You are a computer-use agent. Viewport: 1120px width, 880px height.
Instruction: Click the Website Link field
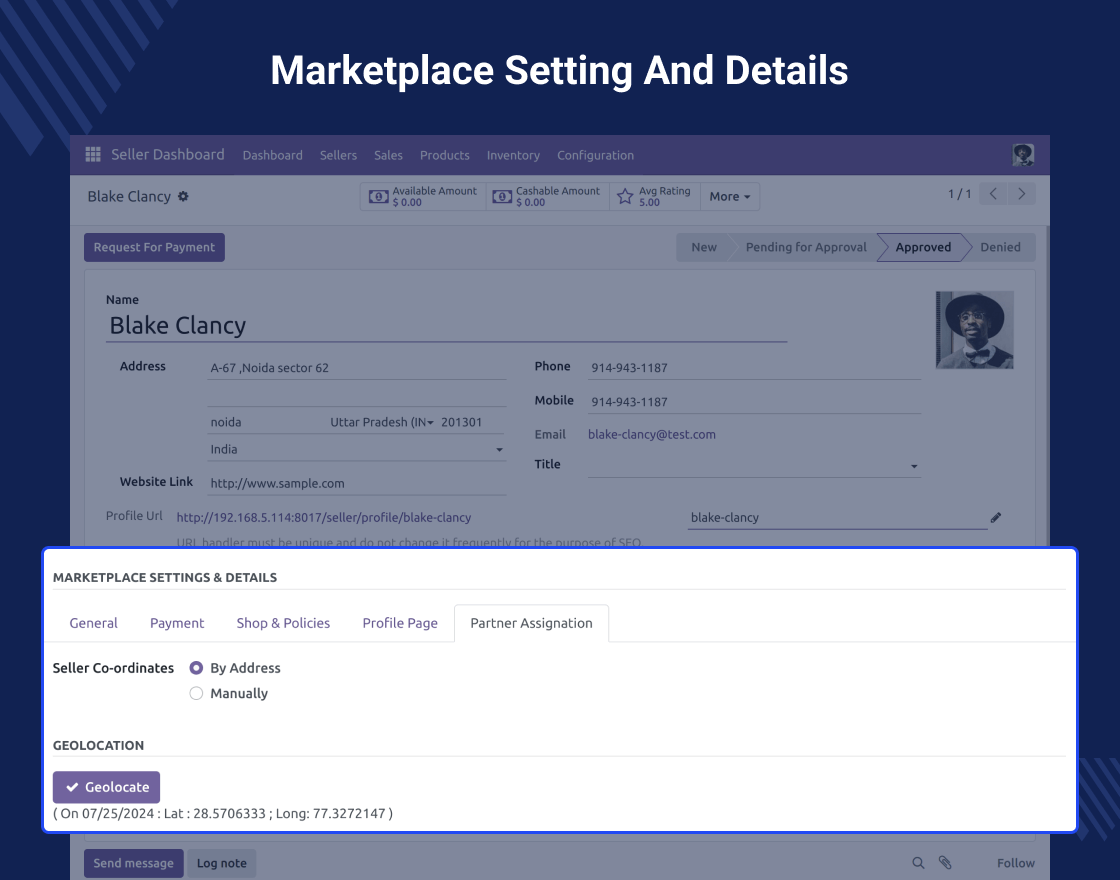(x=356, y=484)
